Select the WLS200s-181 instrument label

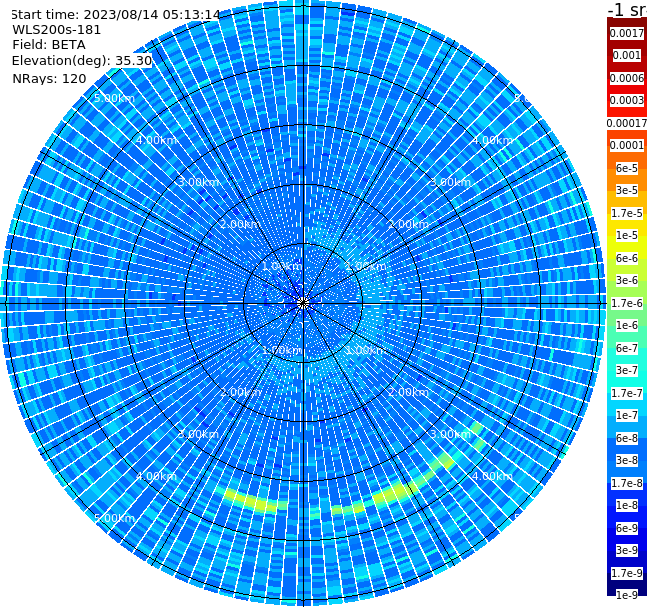pos(57,30)
